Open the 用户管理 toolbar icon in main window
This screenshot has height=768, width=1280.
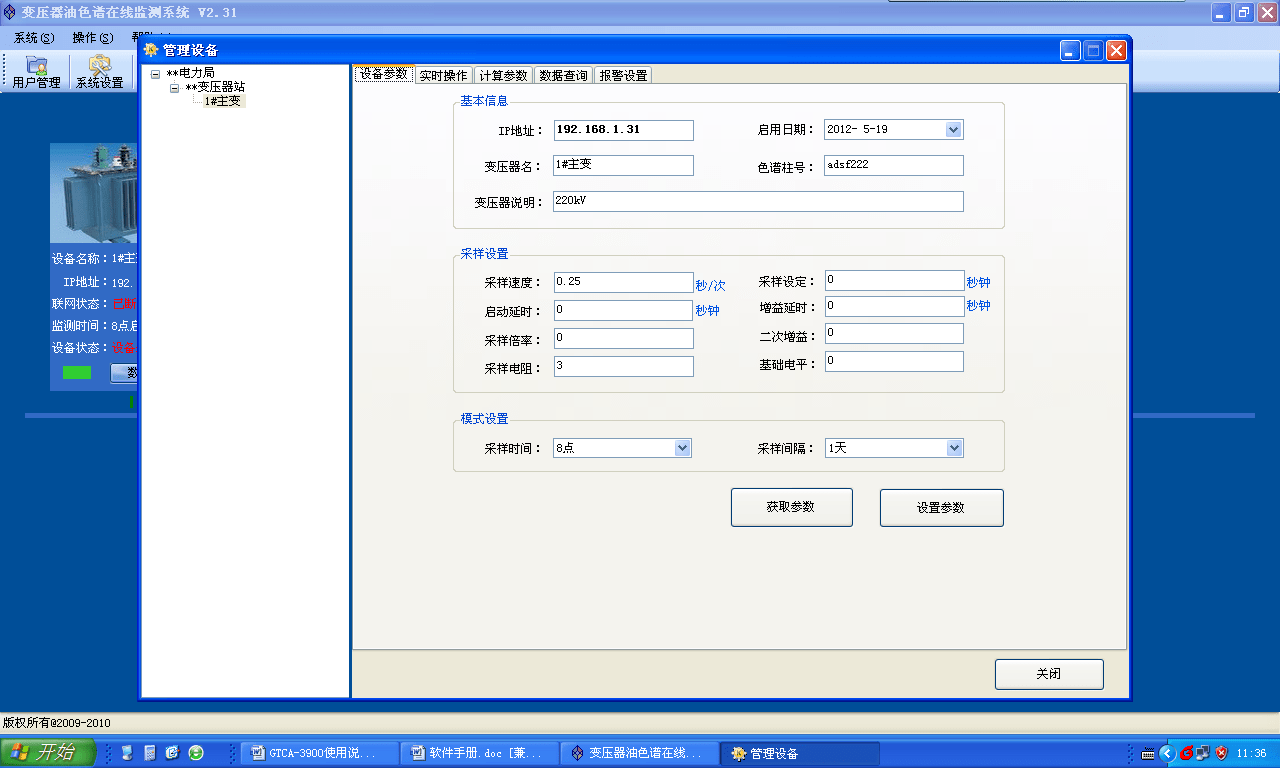pos(36,72)
